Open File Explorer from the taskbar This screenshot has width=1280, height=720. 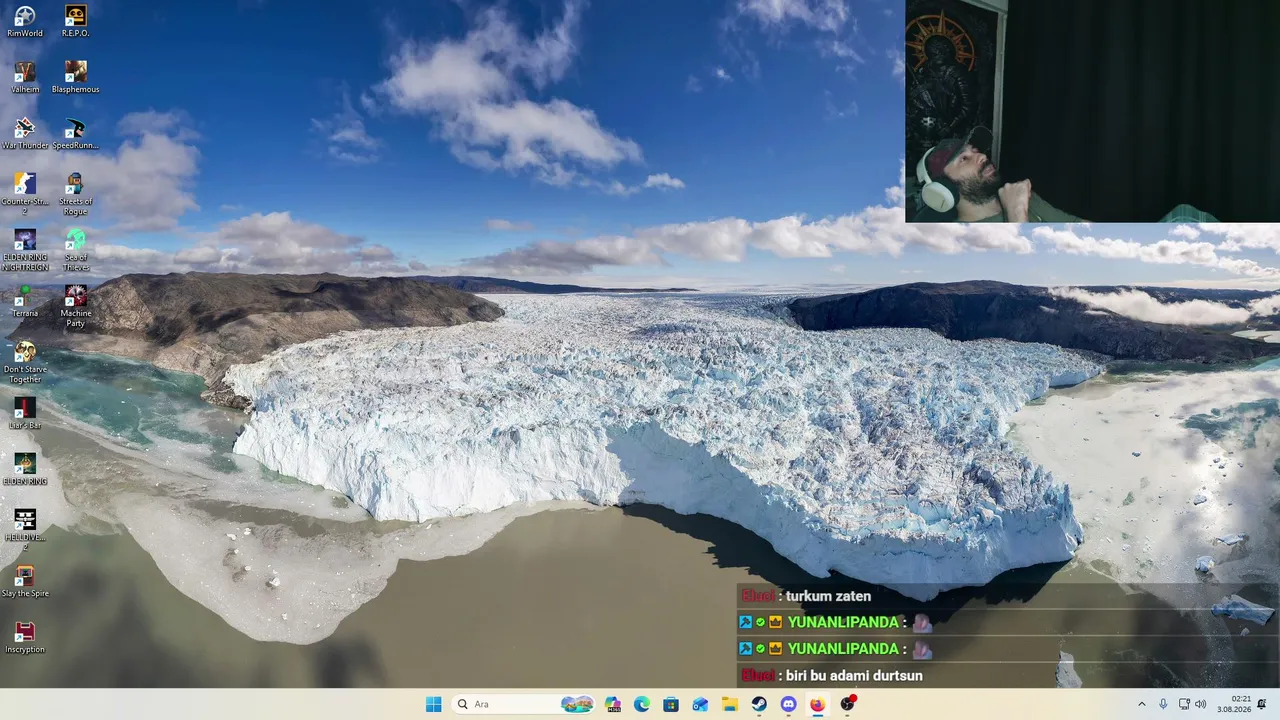coord(730,704)
